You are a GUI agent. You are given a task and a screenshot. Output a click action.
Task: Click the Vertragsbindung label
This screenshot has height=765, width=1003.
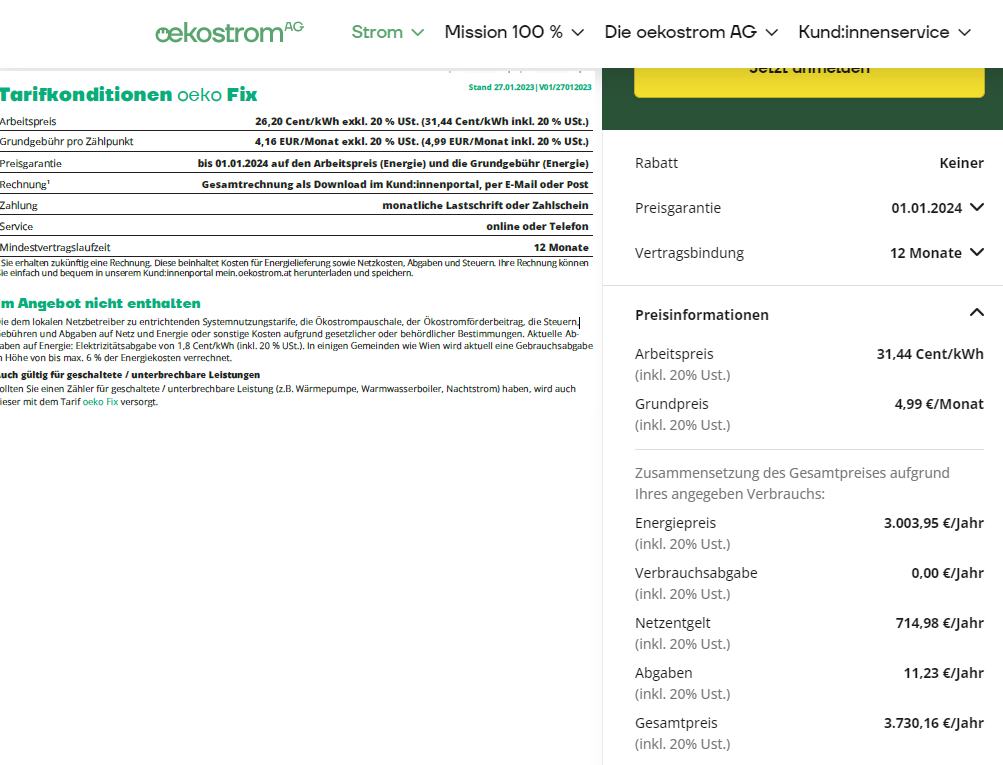(x=690, y=253)
